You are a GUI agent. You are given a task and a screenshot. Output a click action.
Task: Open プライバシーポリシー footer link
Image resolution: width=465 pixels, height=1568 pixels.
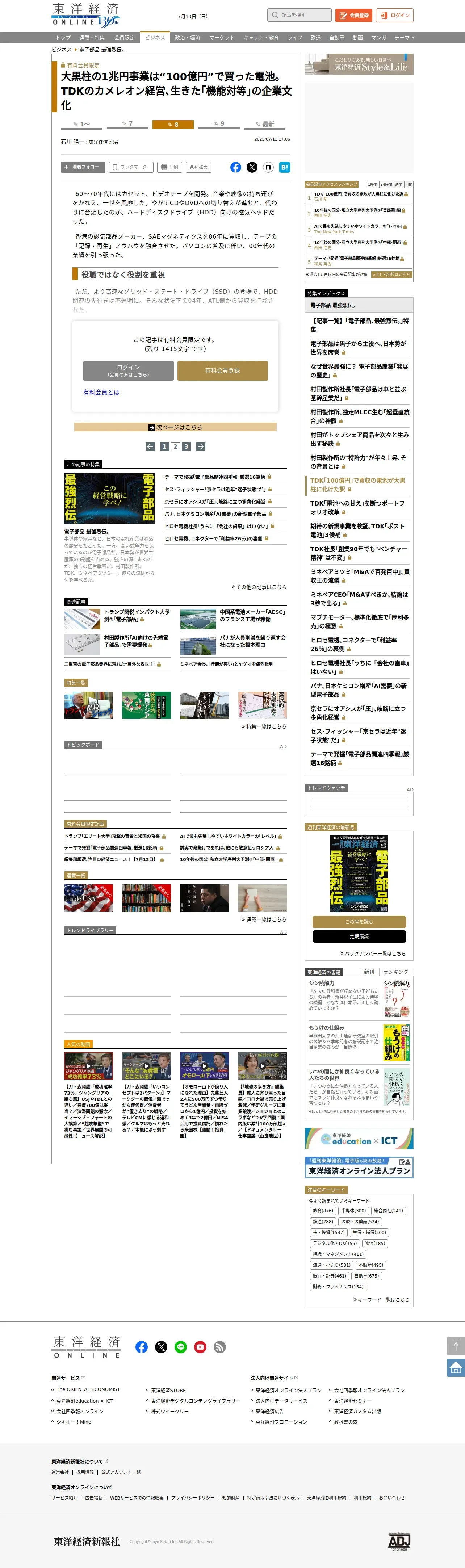tap(192, 1497)
